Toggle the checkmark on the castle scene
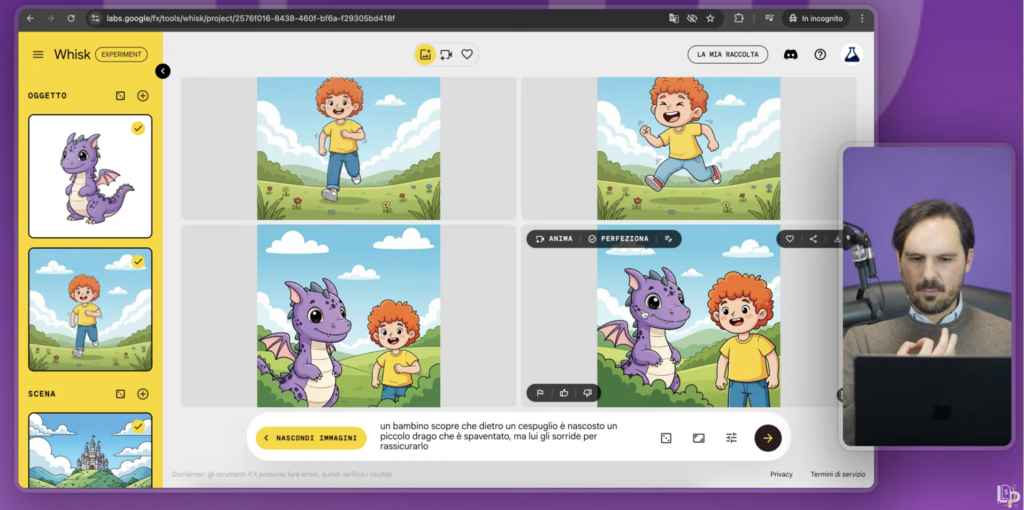The height and width of the screenshot is (510, 1024). coord(138,426)
